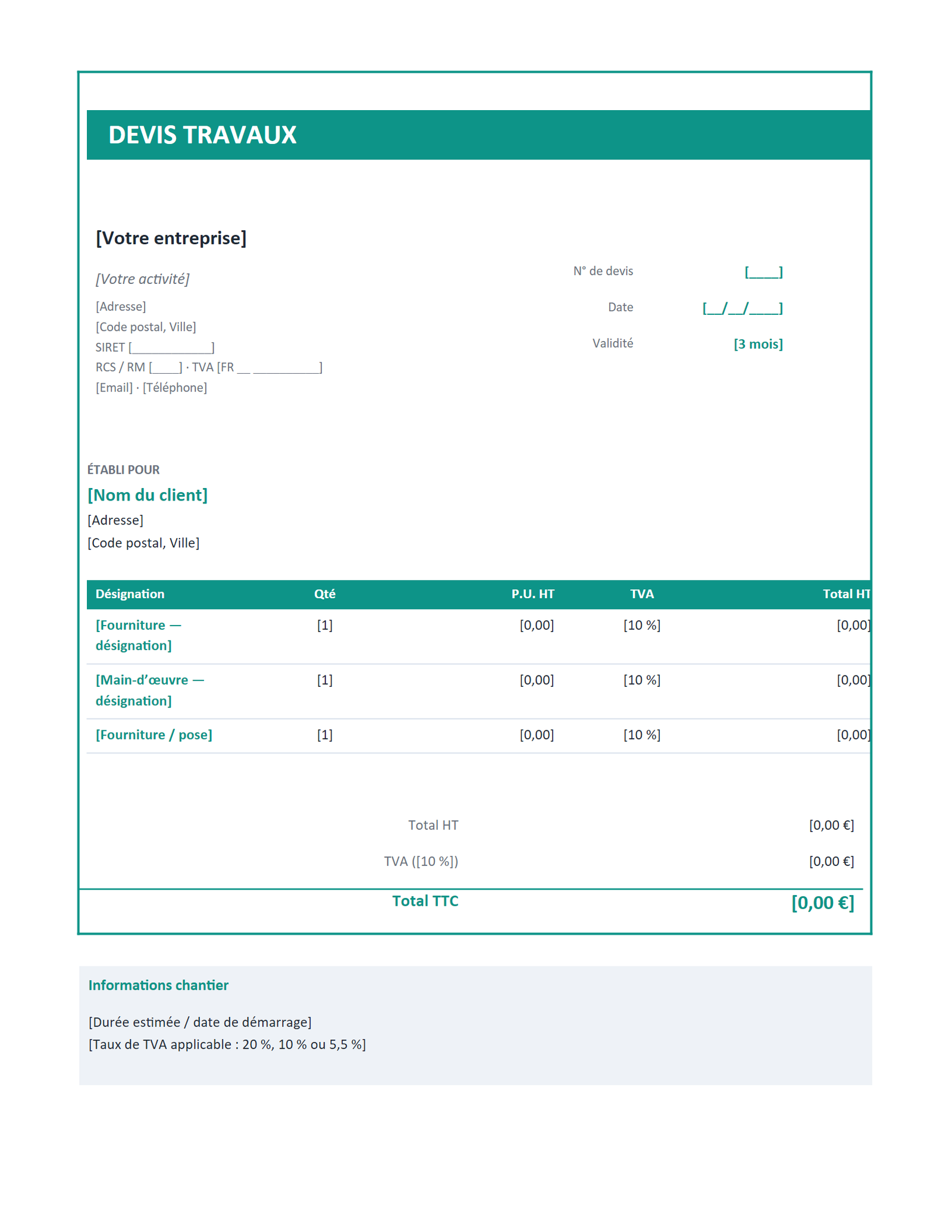
Task: Click the [Durée estimée / date de démarrage] line
Action: (200, 1023)
